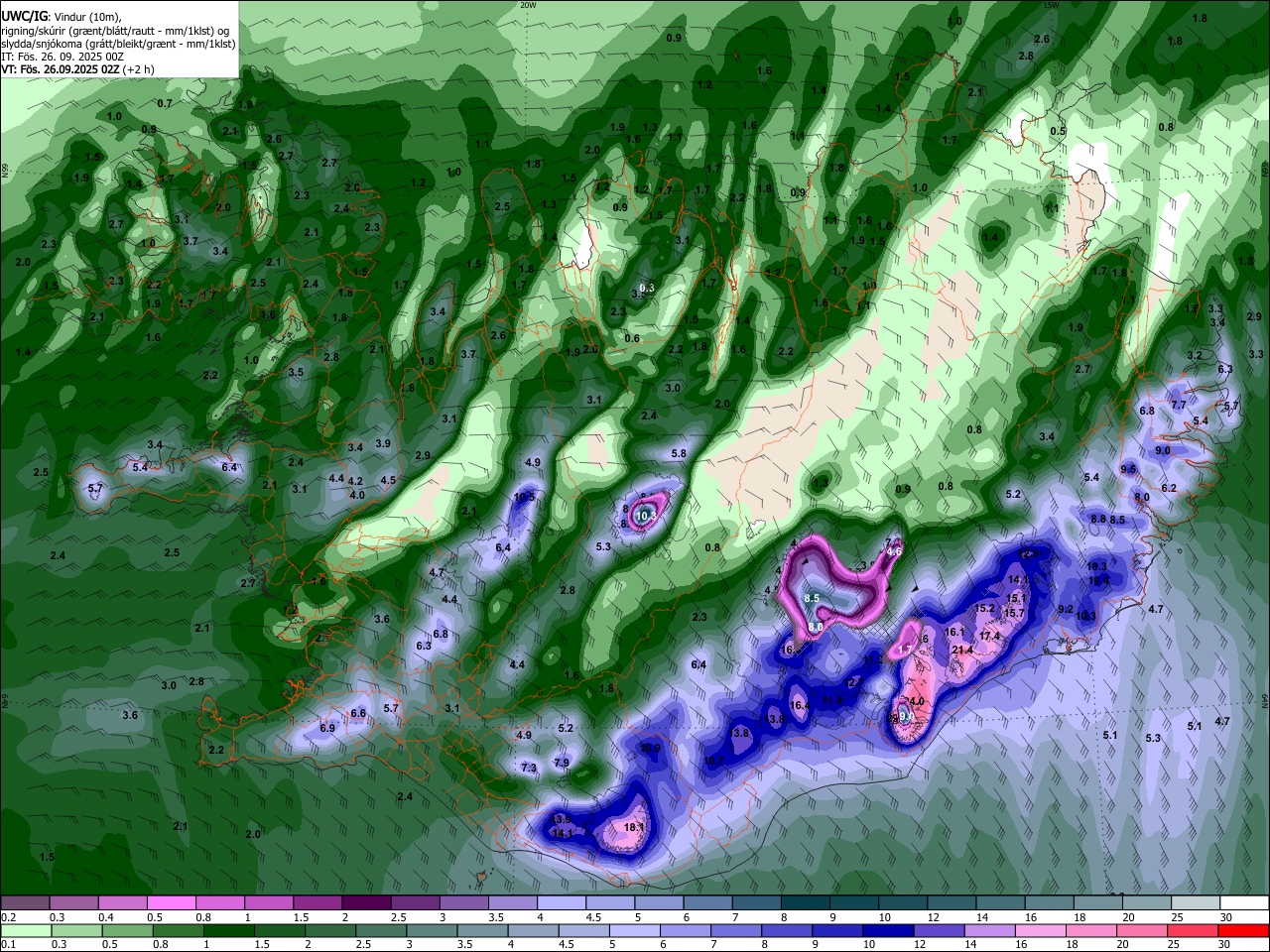Click the 15.2 precipitation value
Screen dimensions: 1270x952
point(984,609)
